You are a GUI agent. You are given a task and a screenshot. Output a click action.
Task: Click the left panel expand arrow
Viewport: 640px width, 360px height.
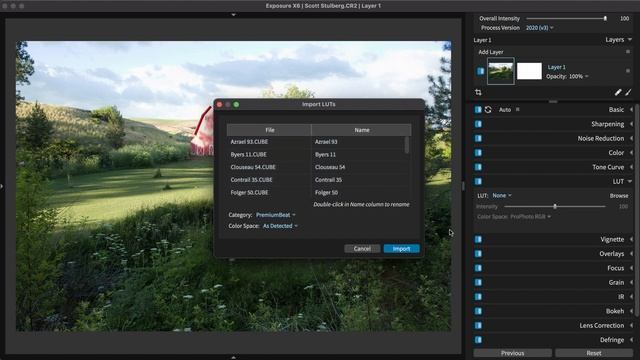pos(2,186)
